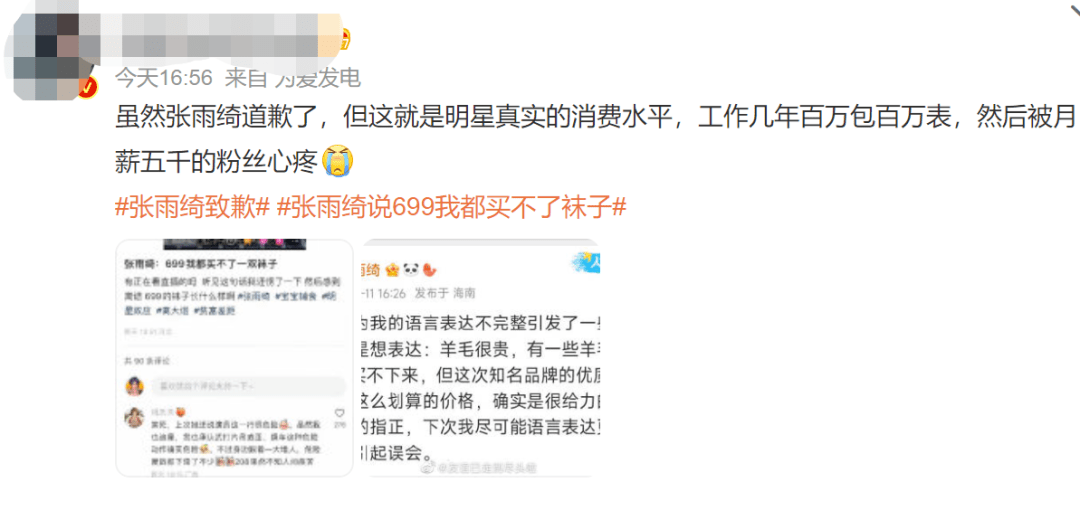Open the blurred poster avatar

(46, 55)
